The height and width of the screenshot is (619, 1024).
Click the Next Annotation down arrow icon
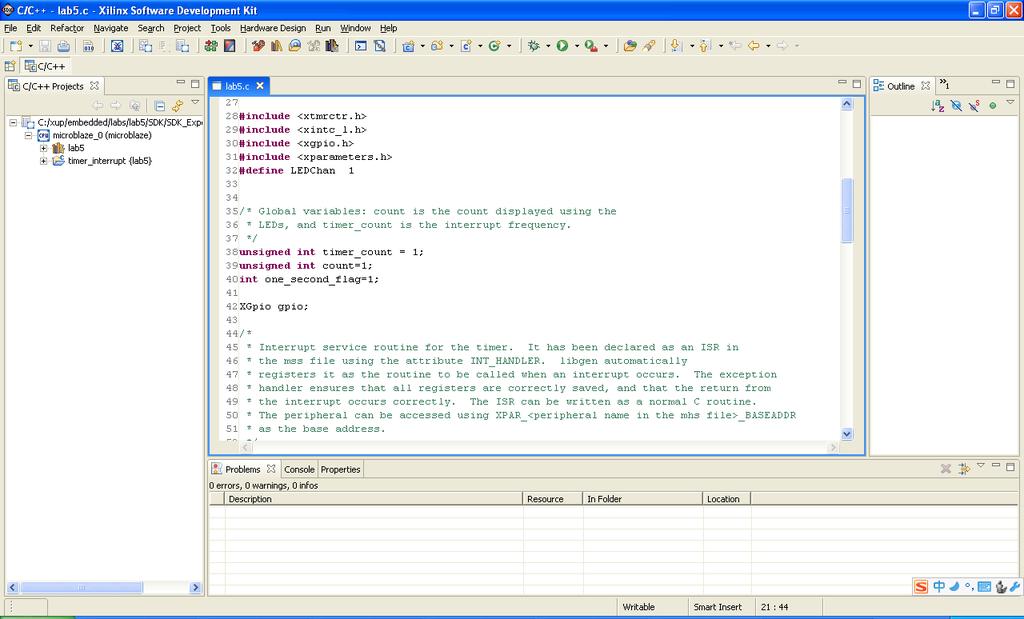coord(677,46)
